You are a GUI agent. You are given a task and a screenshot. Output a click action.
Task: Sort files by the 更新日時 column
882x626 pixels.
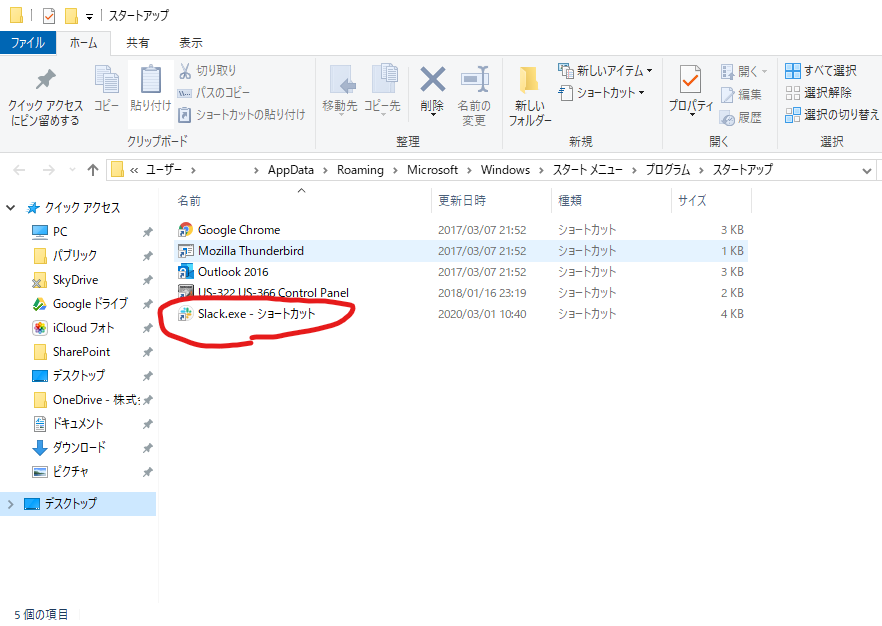462,200
